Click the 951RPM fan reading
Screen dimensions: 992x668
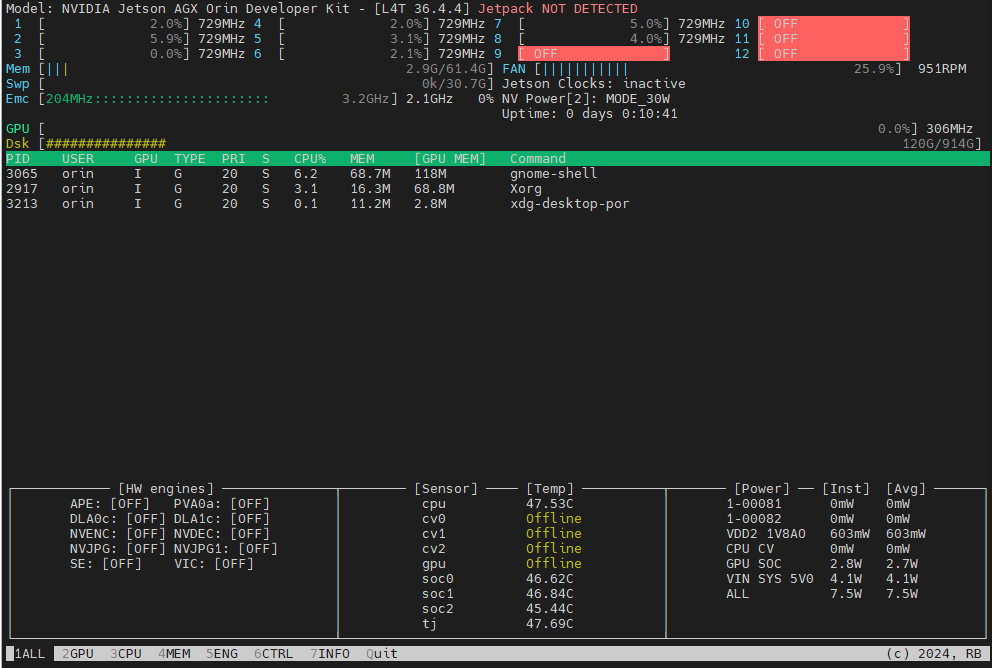(942, 69)
